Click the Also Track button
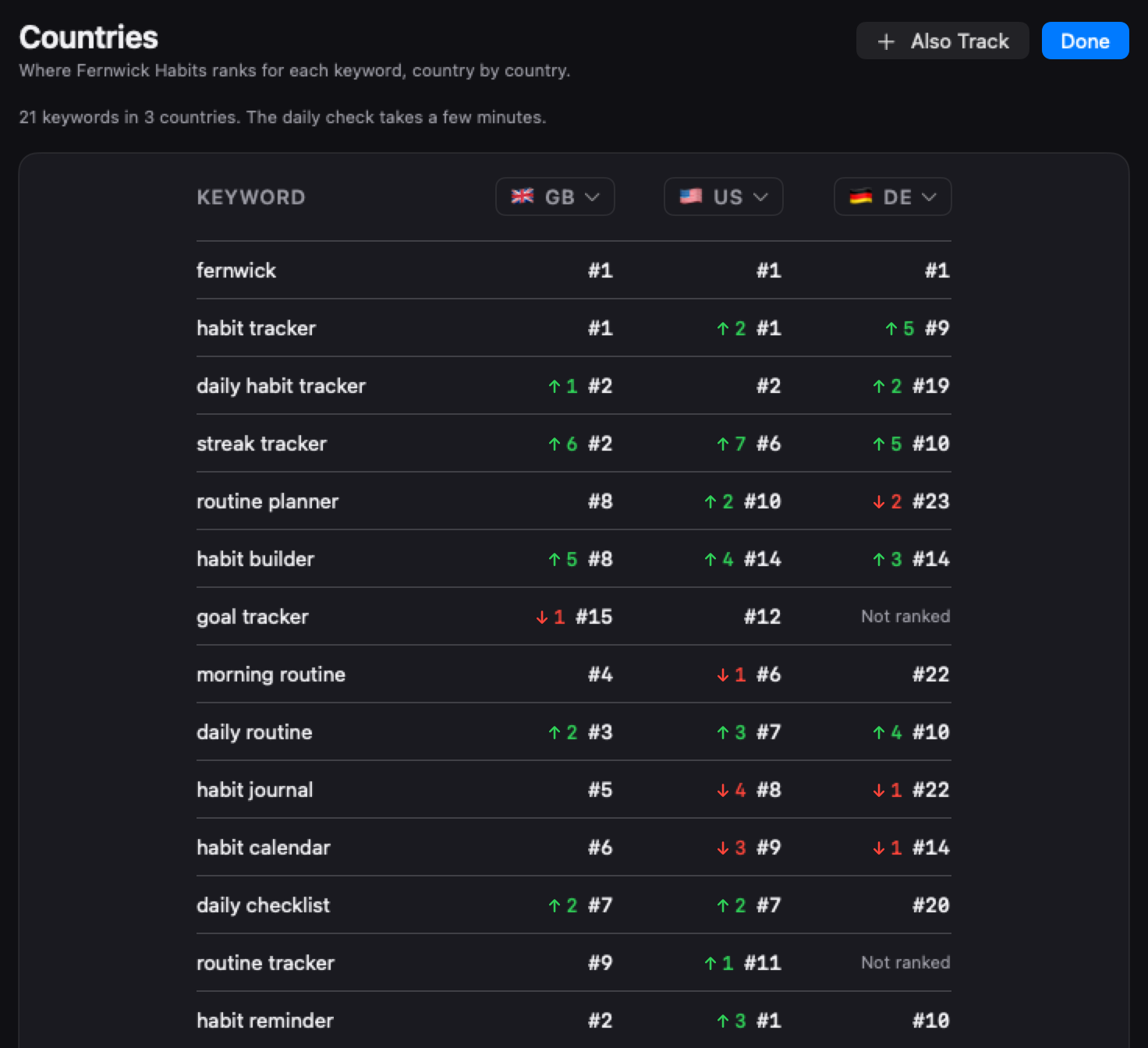 coord(942,41)
